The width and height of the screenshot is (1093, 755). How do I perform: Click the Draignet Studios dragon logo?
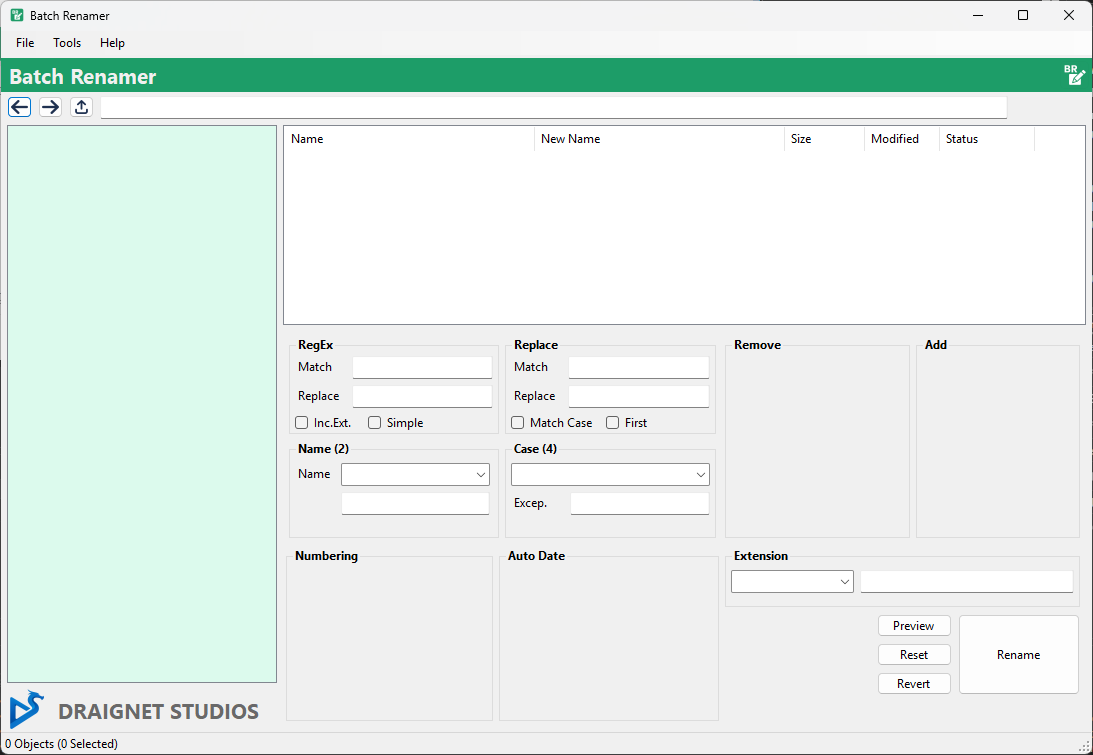[x=26, y=710]
